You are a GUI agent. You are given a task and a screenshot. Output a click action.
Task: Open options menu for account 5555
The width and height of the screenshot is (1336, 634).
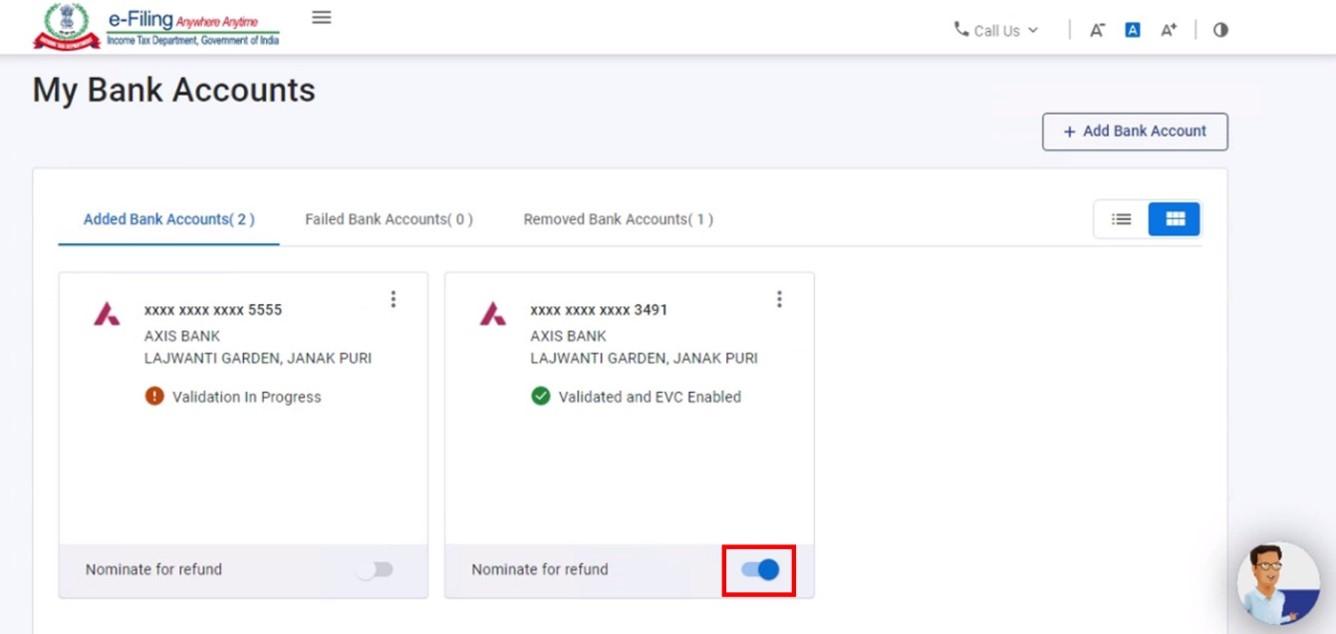[x=394, y=298]
